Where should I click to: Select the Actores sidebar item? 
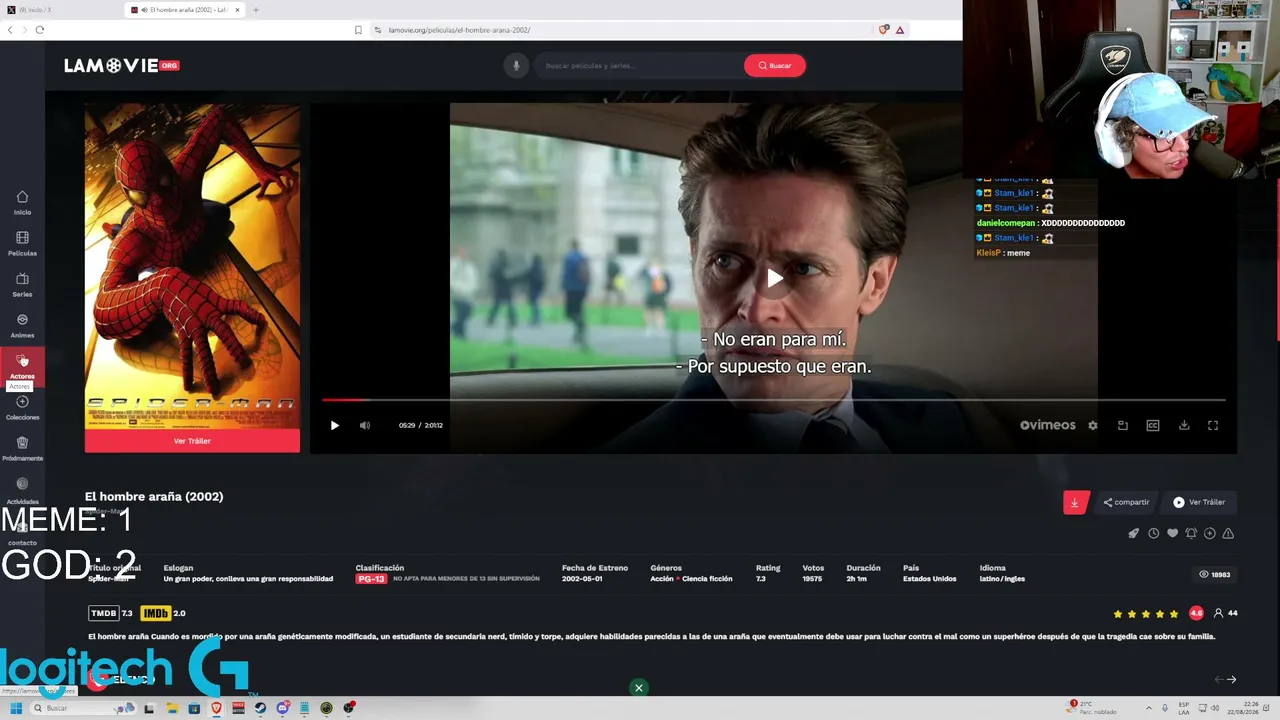[22, 367]
